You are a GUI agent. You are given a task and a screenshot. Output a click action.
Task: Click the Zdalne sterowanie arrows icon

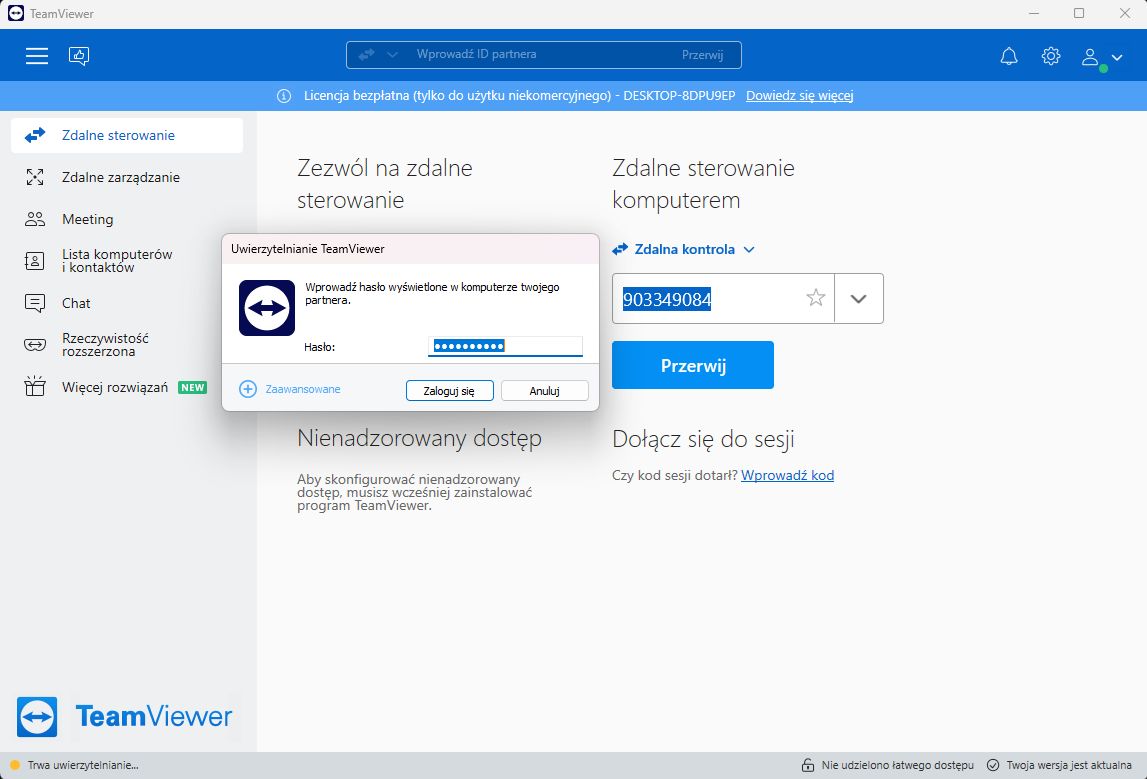[35, 135]
